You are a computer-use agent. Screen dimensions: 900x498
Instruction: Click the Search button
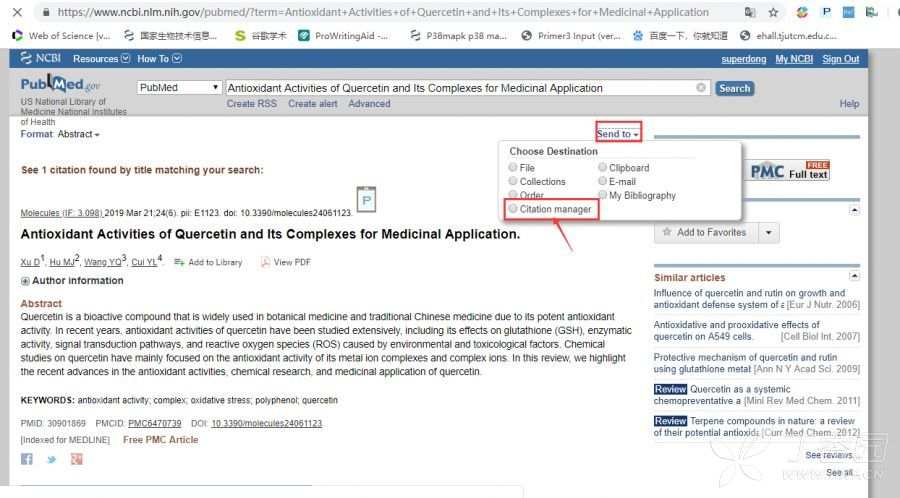pyautogui.click(x=734, y=88)
